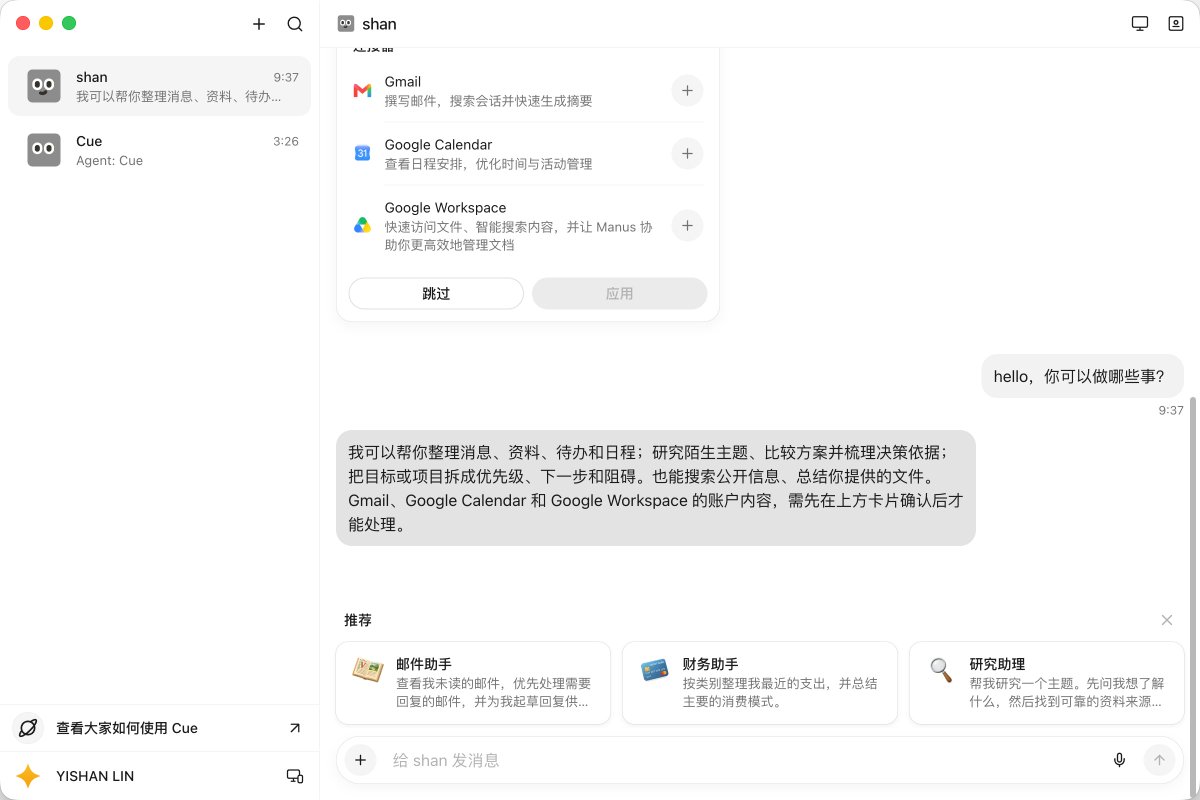Viewport: 1200px width, 800px height.
Task: Open the shan conversation in sidebar
Action: point(159,86)
